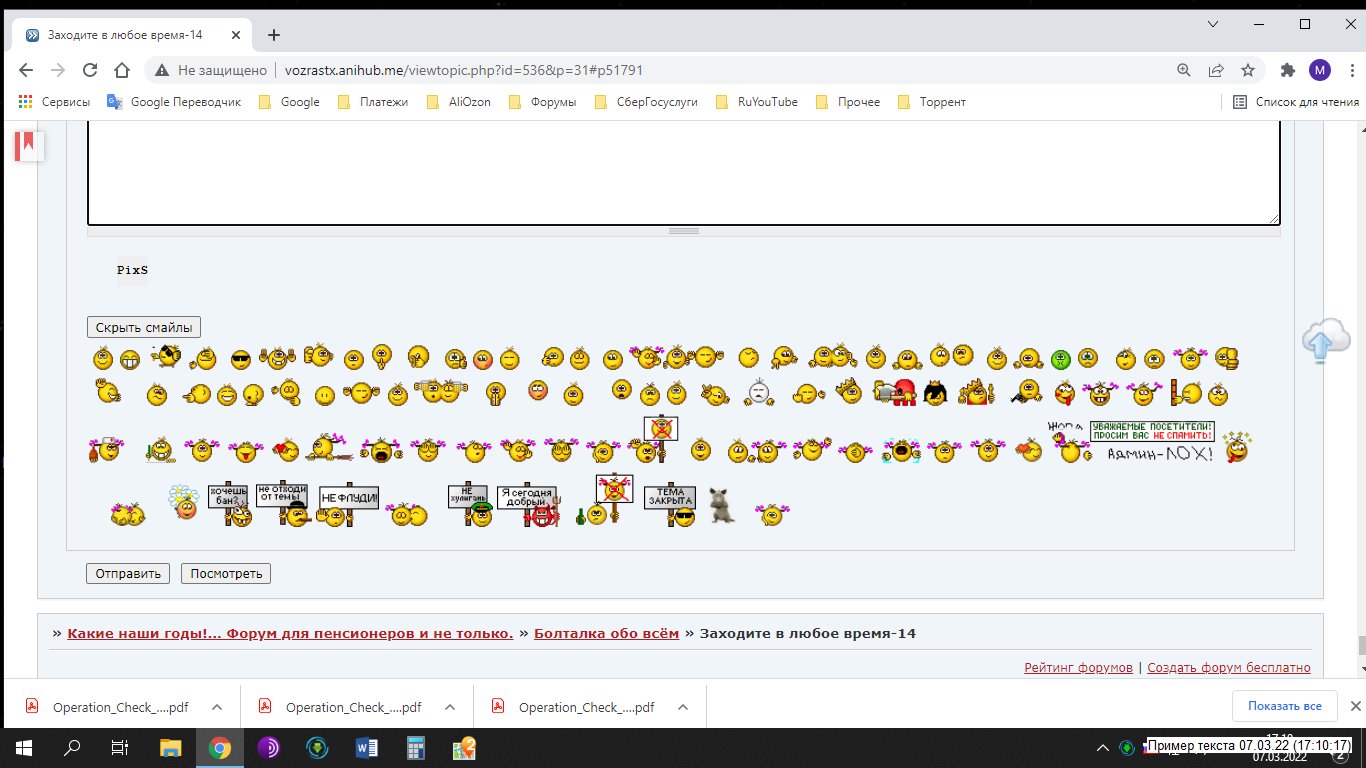Image resolution: width=1366 pixels, height=768 pixels.
Task: Bookmark this page with star icon
Action: pyautogui.click(x=1248, y=70)
